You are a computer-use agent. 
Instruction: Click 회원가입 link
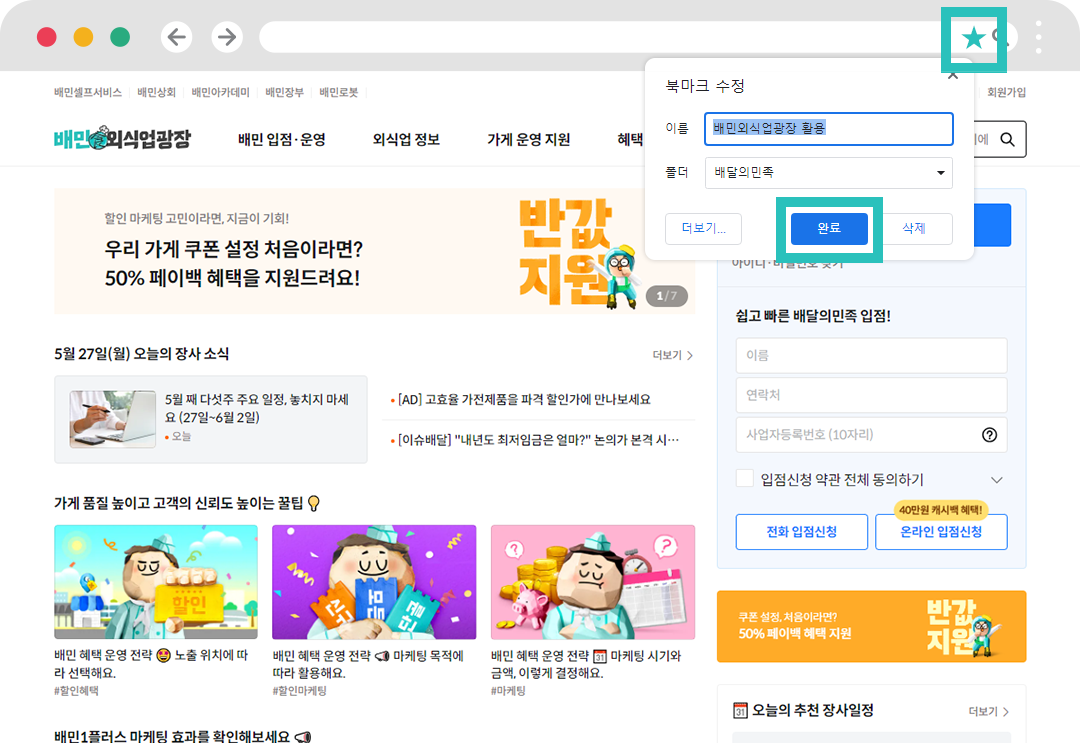click(1006, 92)
